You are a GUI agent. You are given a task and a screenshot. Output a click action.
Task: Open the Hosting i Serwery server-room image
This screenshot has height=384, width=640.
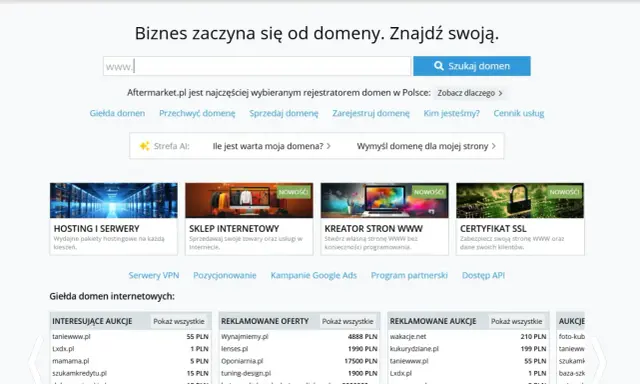tap(113, 200)
